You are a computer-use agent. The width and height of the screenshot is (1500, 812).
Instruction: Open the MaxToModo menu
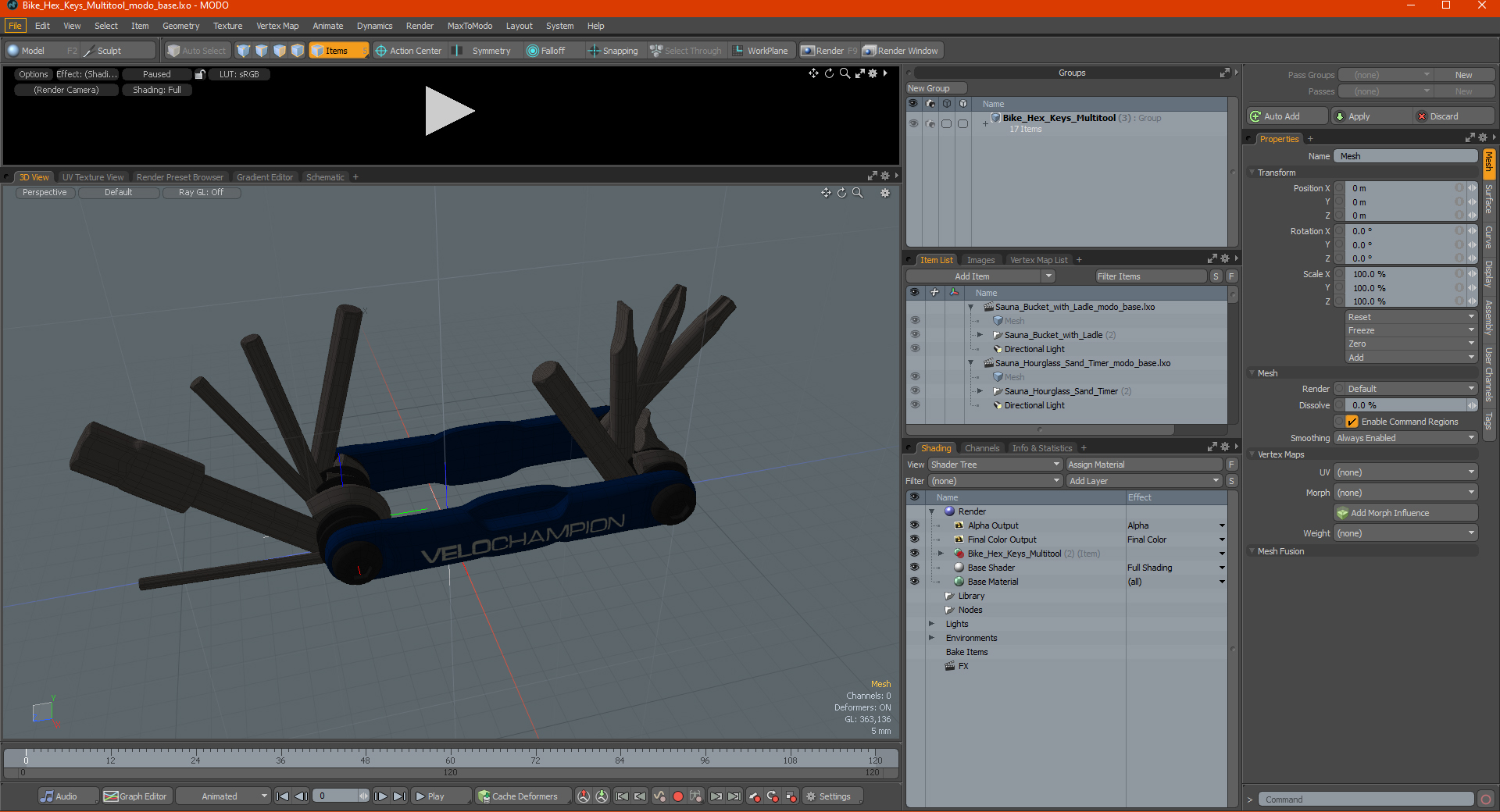coord(470,26)
